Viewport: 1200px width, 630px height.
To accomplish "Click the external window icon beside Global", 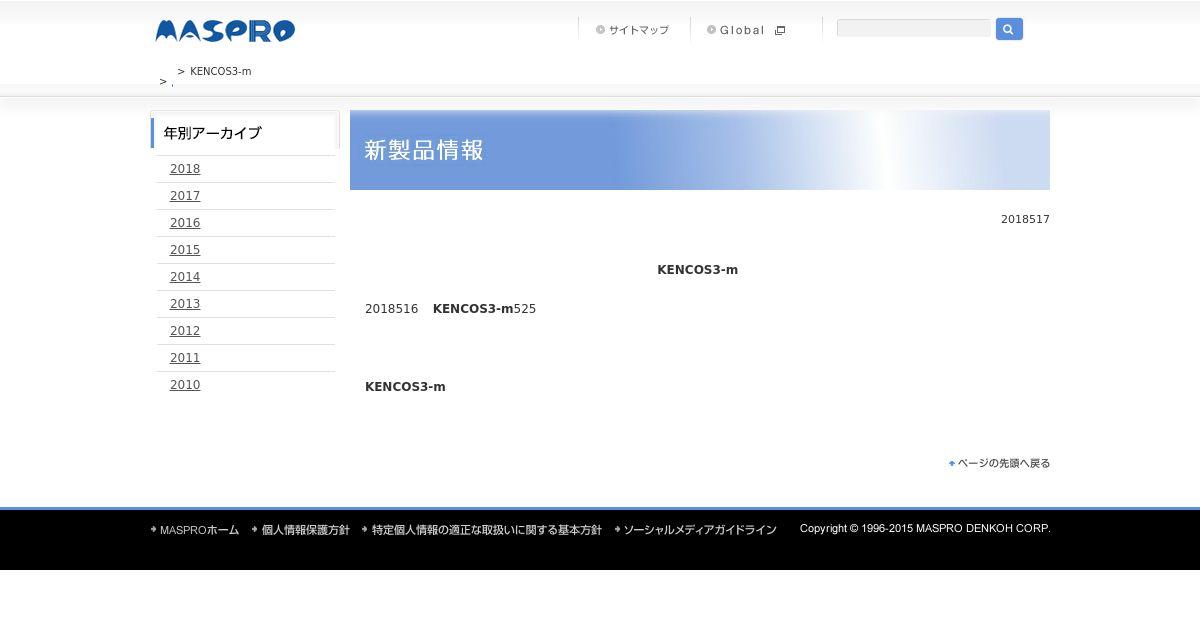I will (780, 30).
